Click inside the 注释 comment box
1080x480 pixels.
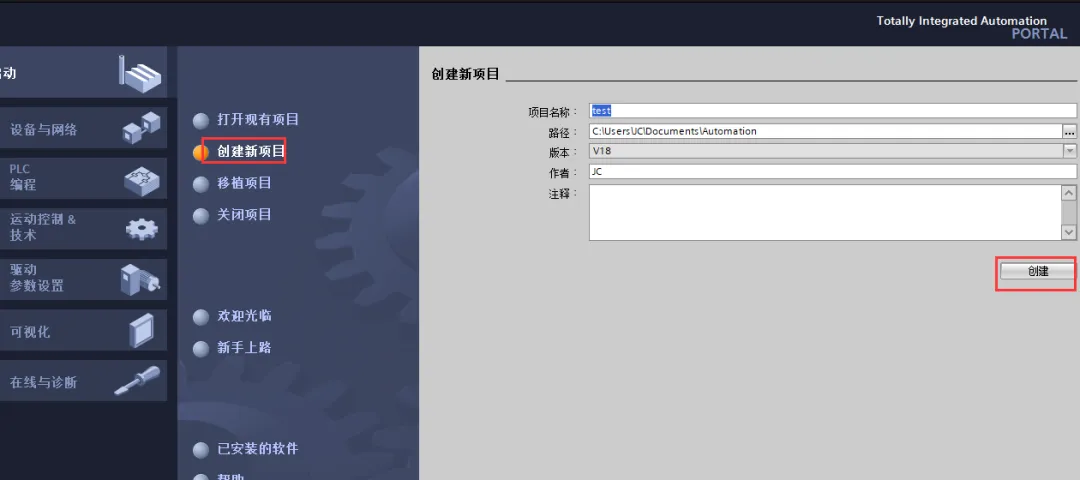[x=825, y=212]
